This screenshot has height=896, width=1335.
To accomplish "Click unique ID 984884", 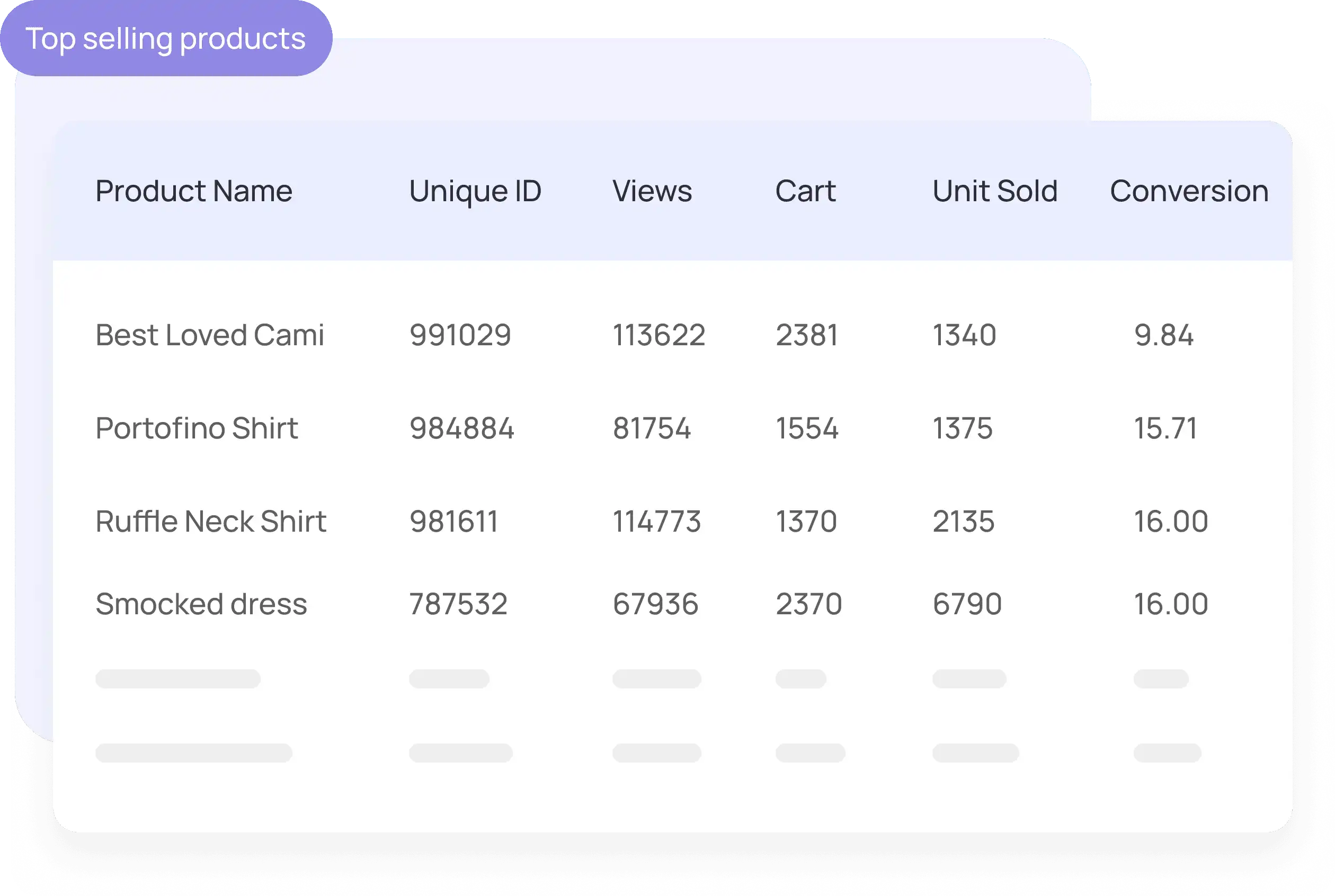I will point(462,428).
